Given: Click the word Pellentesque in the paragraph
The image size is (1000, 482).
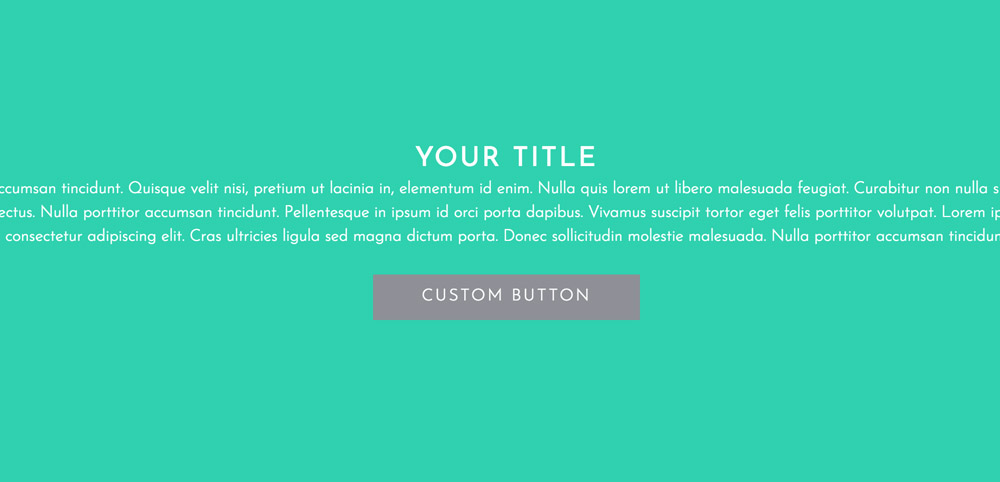Looking at the screenshot, I should pos(327,213).
